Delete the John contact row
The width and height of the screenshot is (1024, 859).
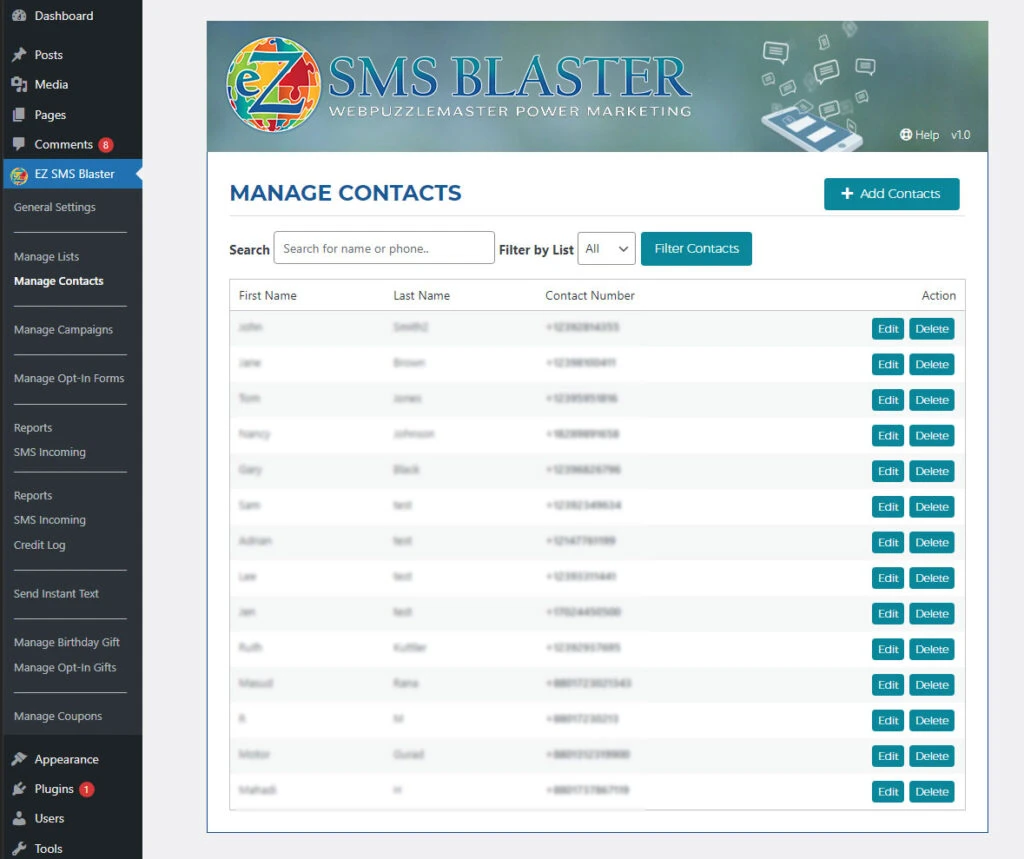pyautogui.click(x=931, y=329)
